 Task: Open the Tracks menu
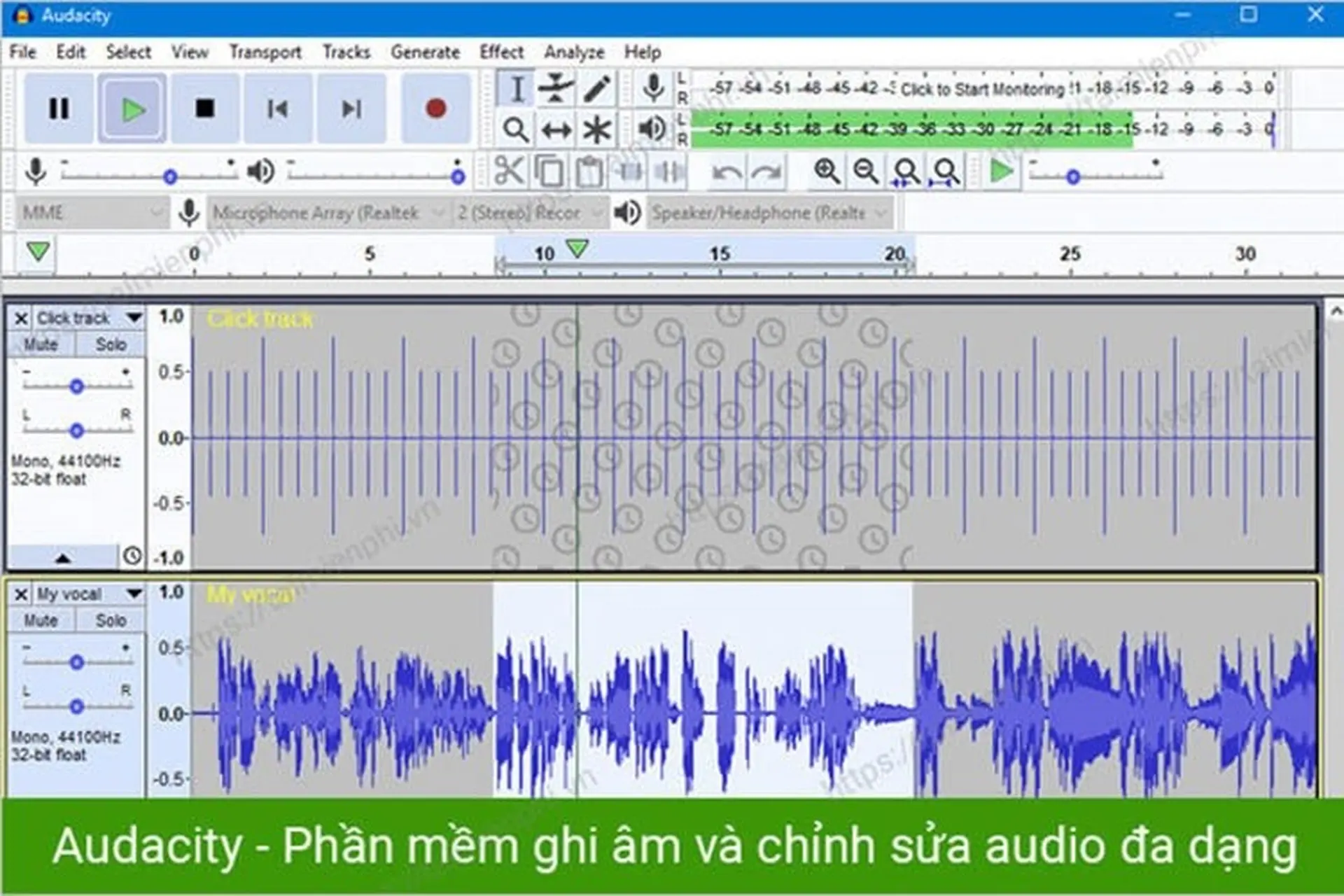tap(346, 51)
